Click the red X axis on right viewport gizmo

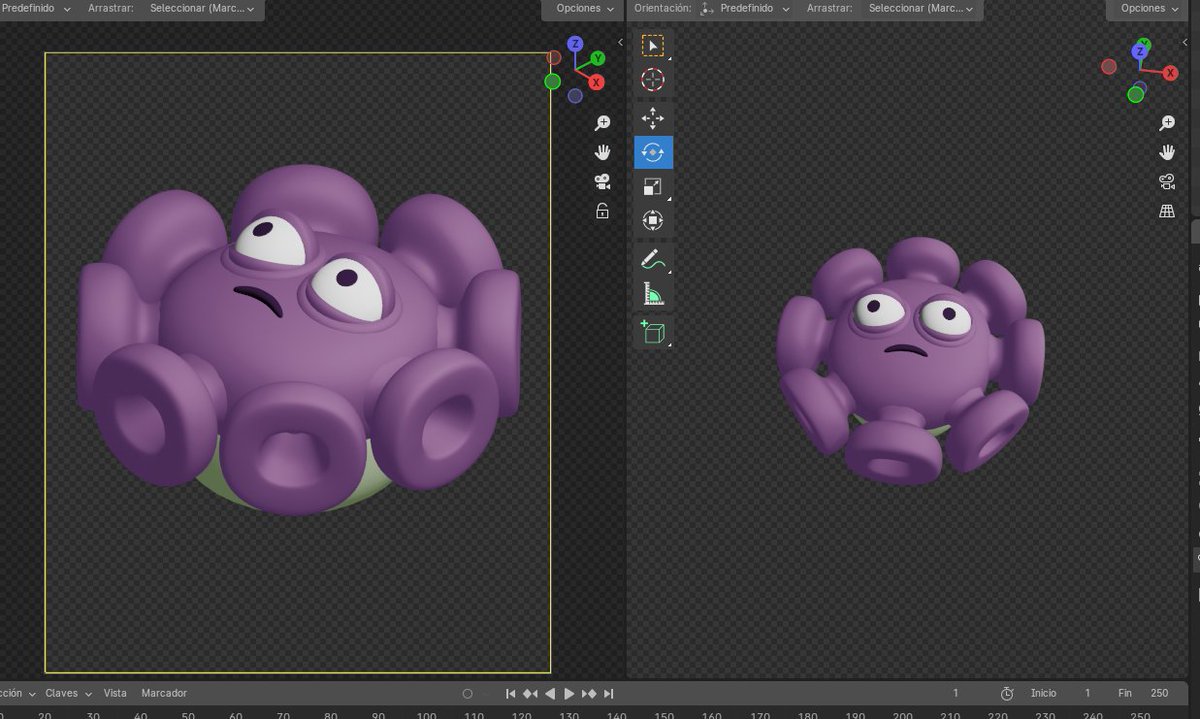[x=1171, y=73]
